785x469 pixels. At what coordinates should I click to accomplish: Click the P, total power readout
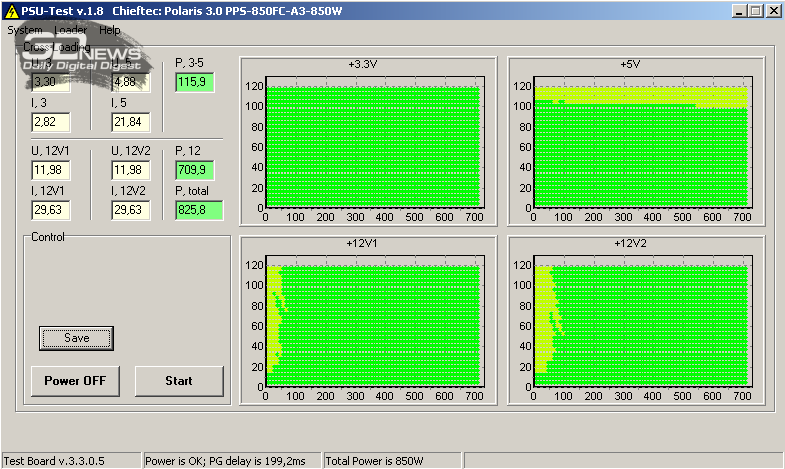tap(198, 210)
